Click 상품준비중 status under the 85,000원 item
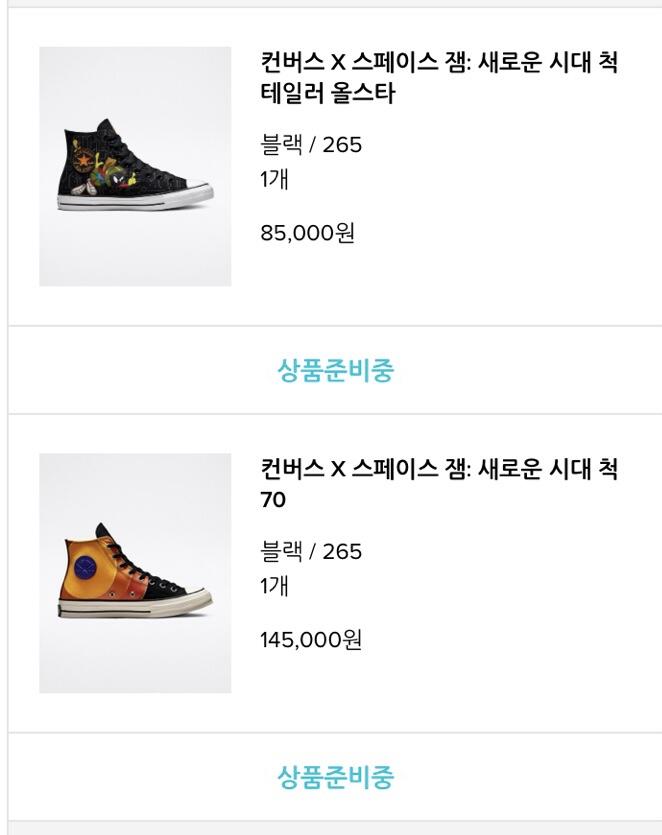 pyautogui.click(x=335, y=370)
